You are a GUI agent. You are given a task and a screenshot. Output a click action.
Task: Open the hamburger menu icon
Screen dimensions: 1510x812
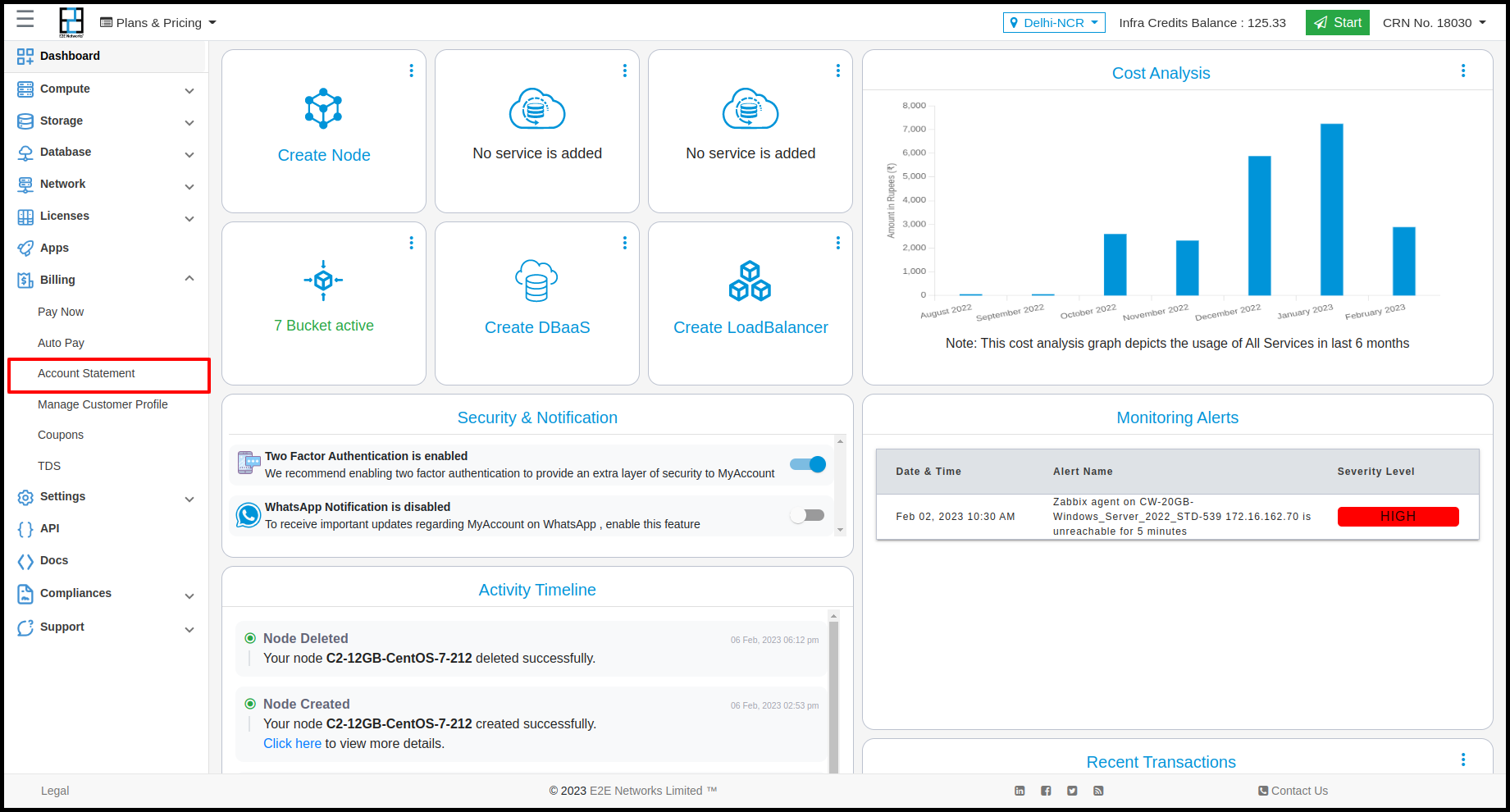point(25,20)
